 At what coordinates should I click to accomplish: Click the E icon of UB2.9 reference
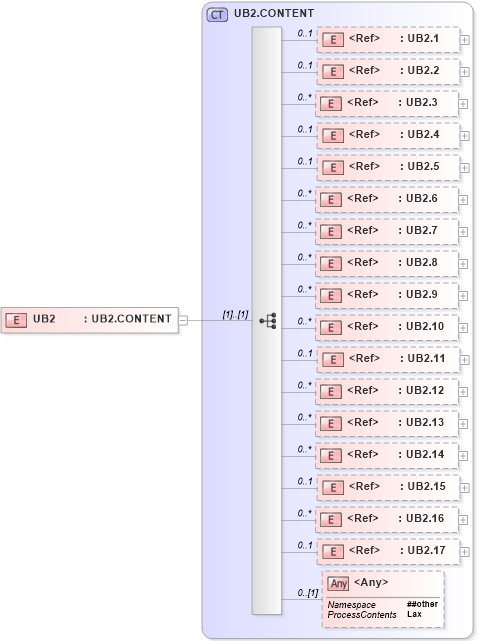coord(331,296)
